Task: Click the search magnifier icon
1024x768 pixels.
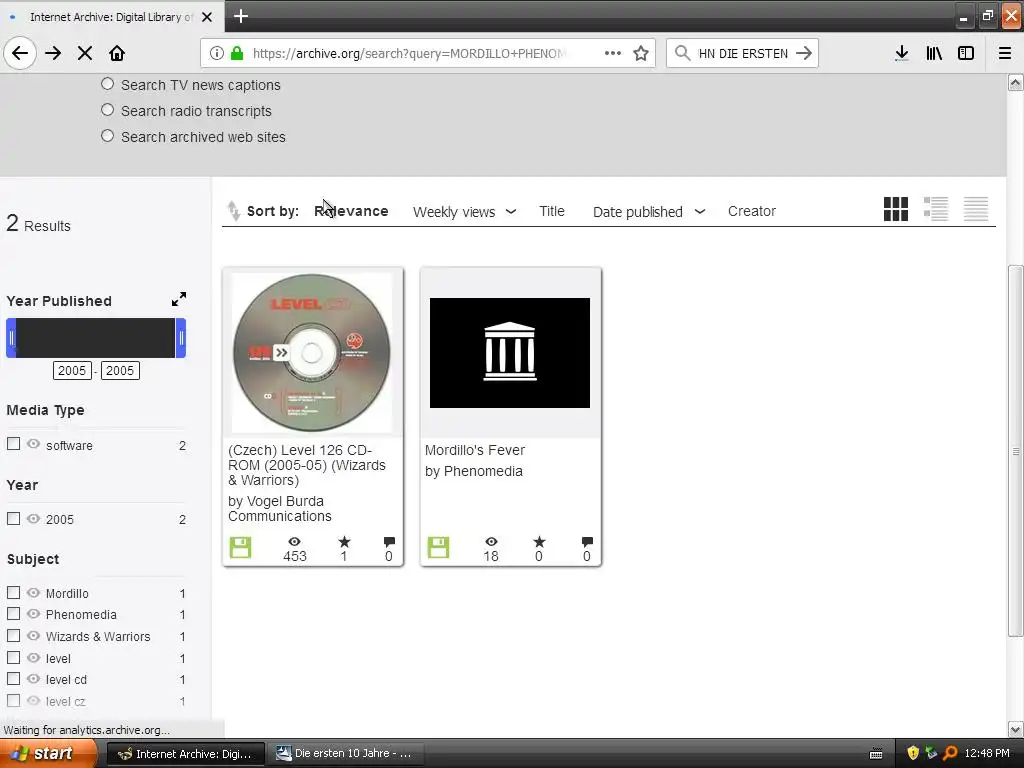Action: [682, 53]
